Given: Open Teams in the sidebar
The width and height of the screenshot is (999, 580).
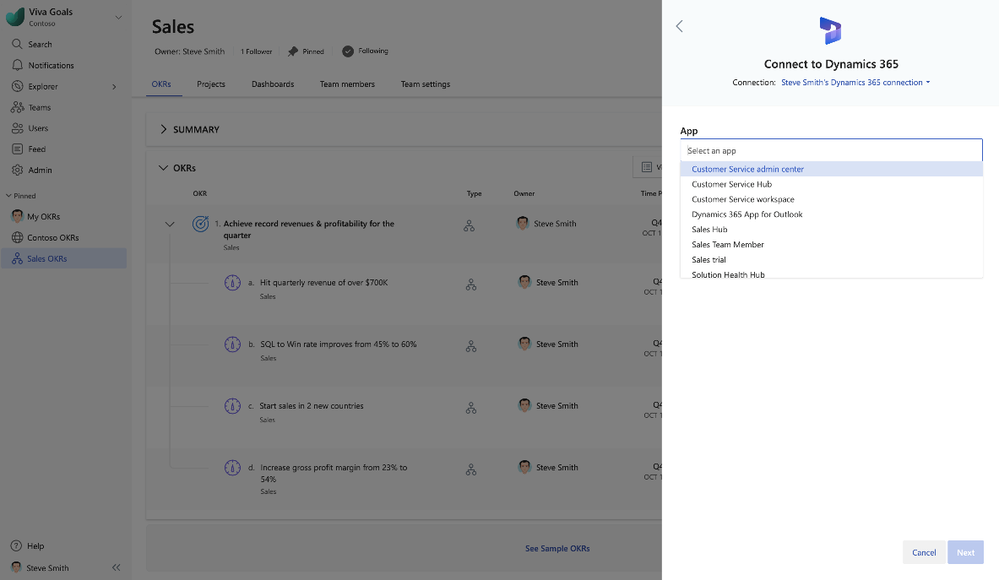Looking at the screenshot, I should (x=39, y=107).
